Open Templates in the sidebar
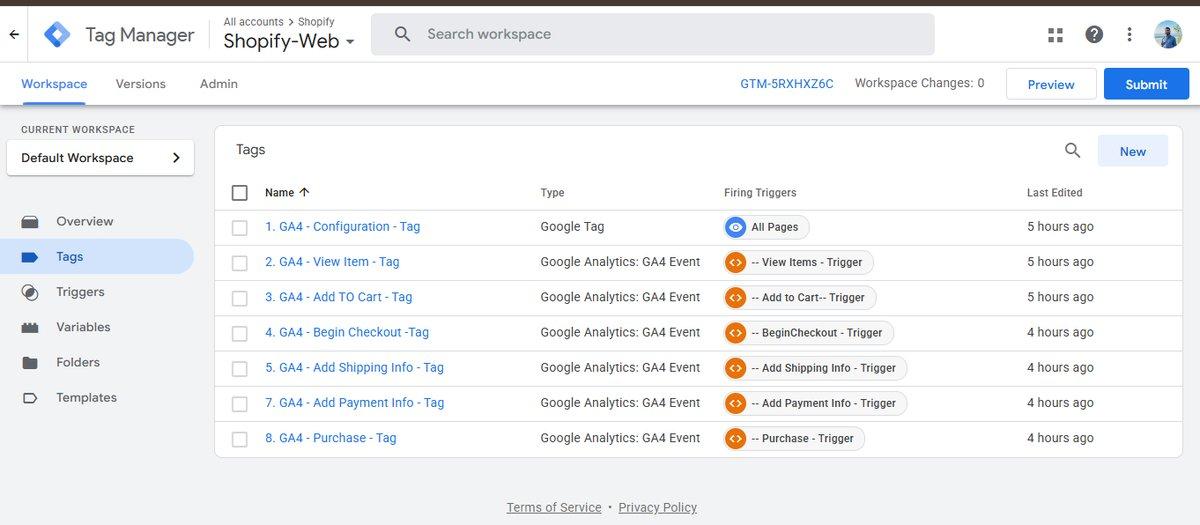This screenshot has height=525, width=1200. 86,398
